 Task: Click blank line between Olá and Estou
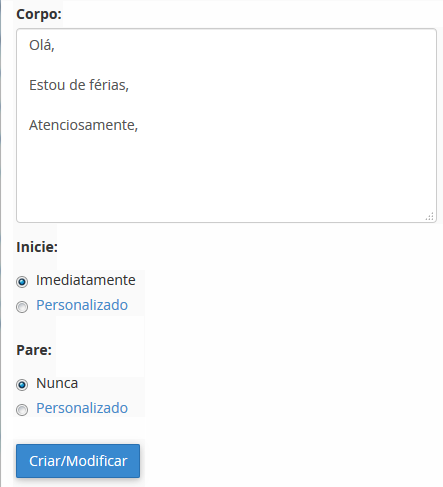[x=226, y=65]
